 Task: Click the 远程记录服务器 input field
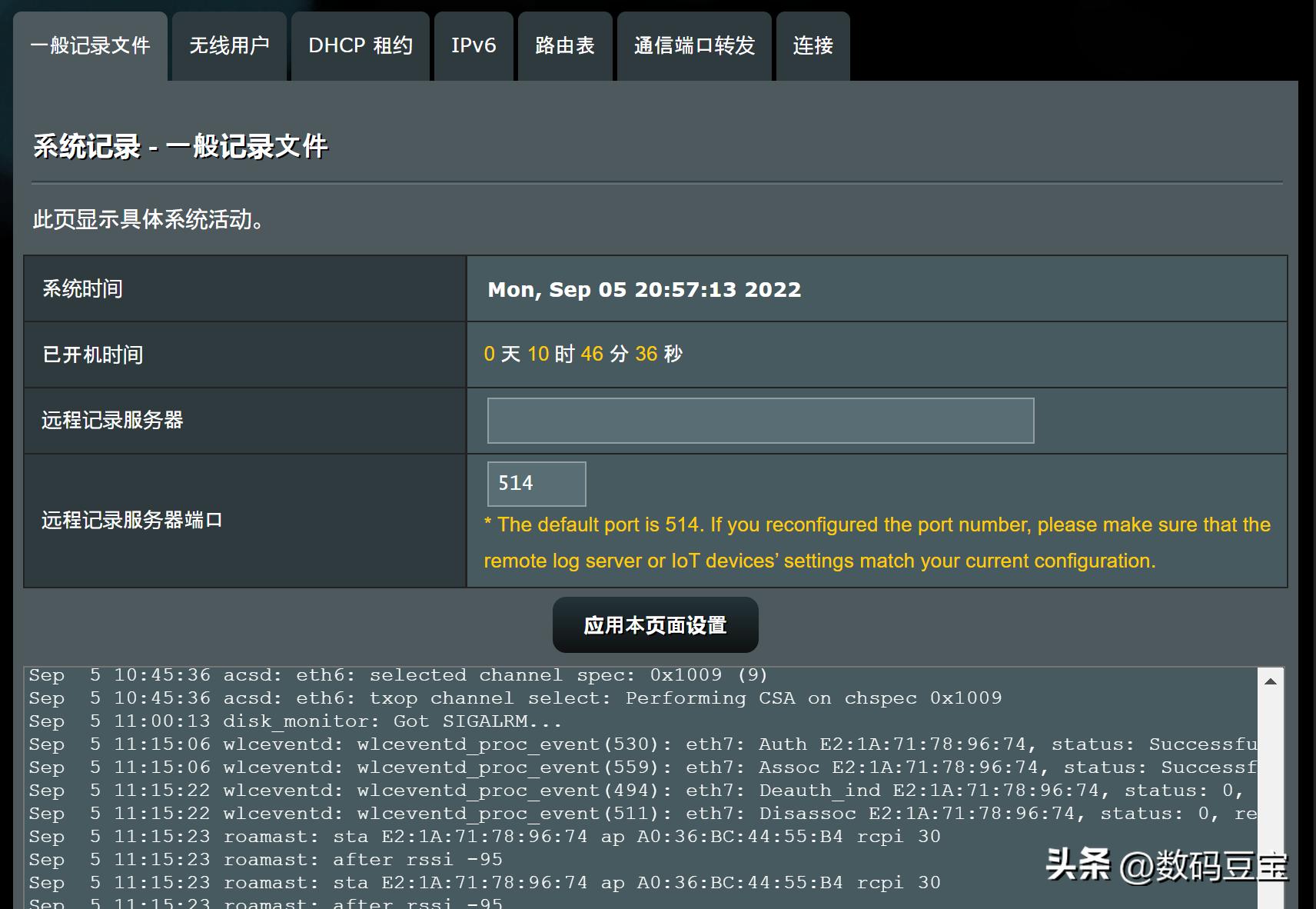[x=759, y=421]
